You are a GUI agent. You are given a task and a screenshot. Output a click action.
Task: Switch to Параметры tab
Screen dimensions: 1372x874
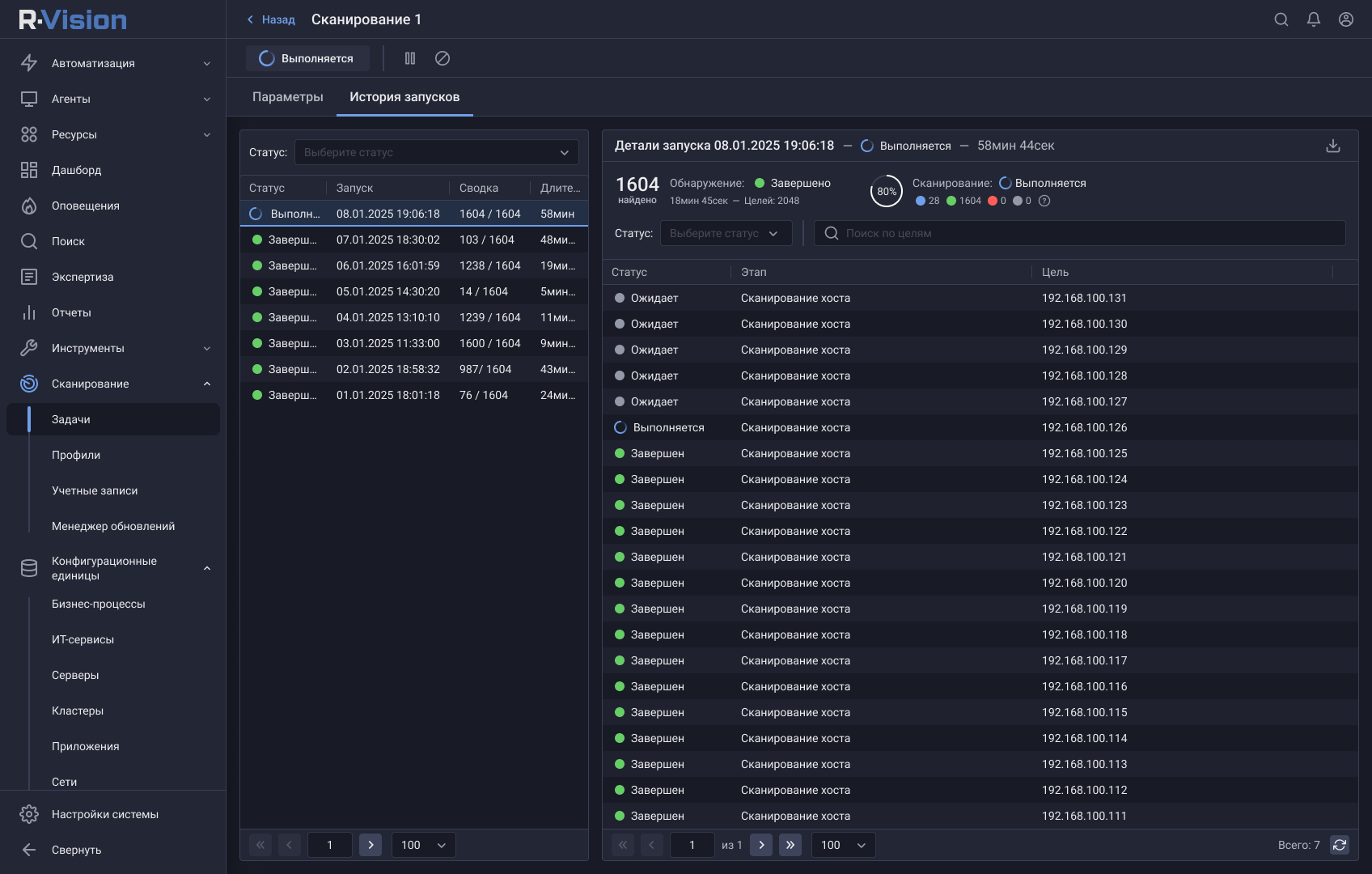288,97
